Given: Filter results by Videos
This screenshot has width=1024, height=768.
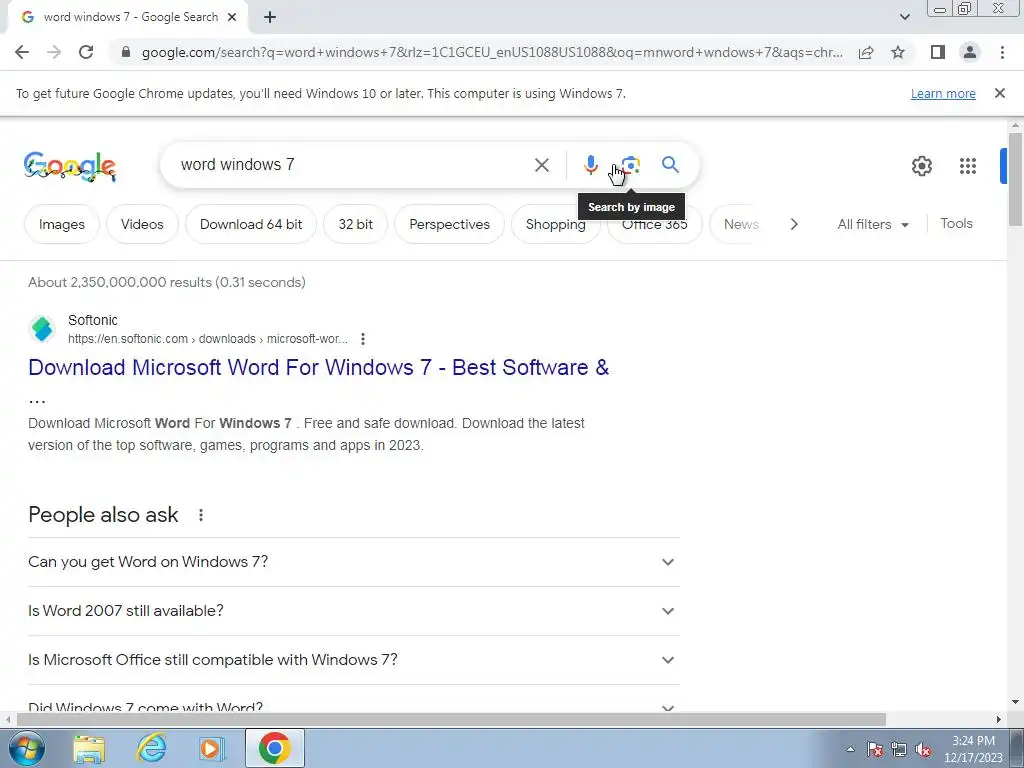Looking at the screenshot, I should pos(142,224).
